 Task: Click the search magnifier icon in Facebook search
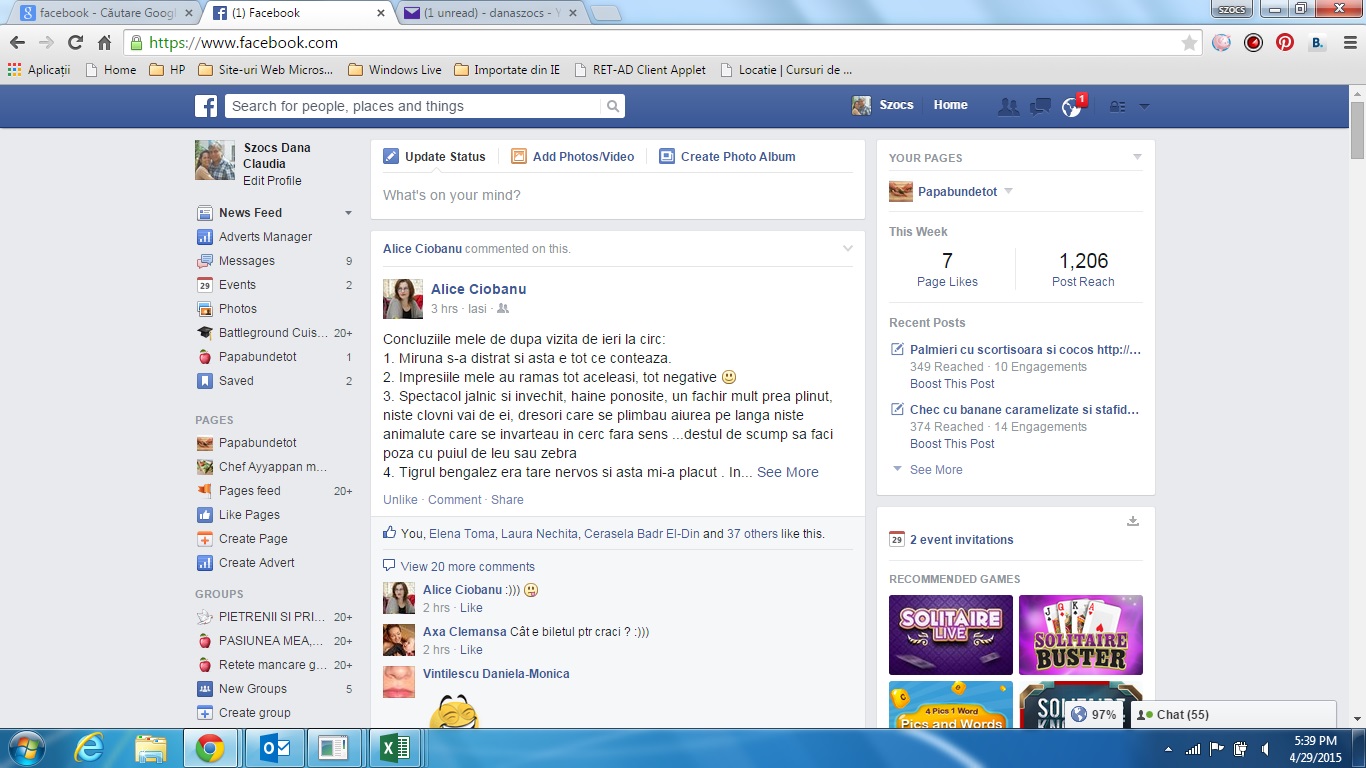point(613,106)
